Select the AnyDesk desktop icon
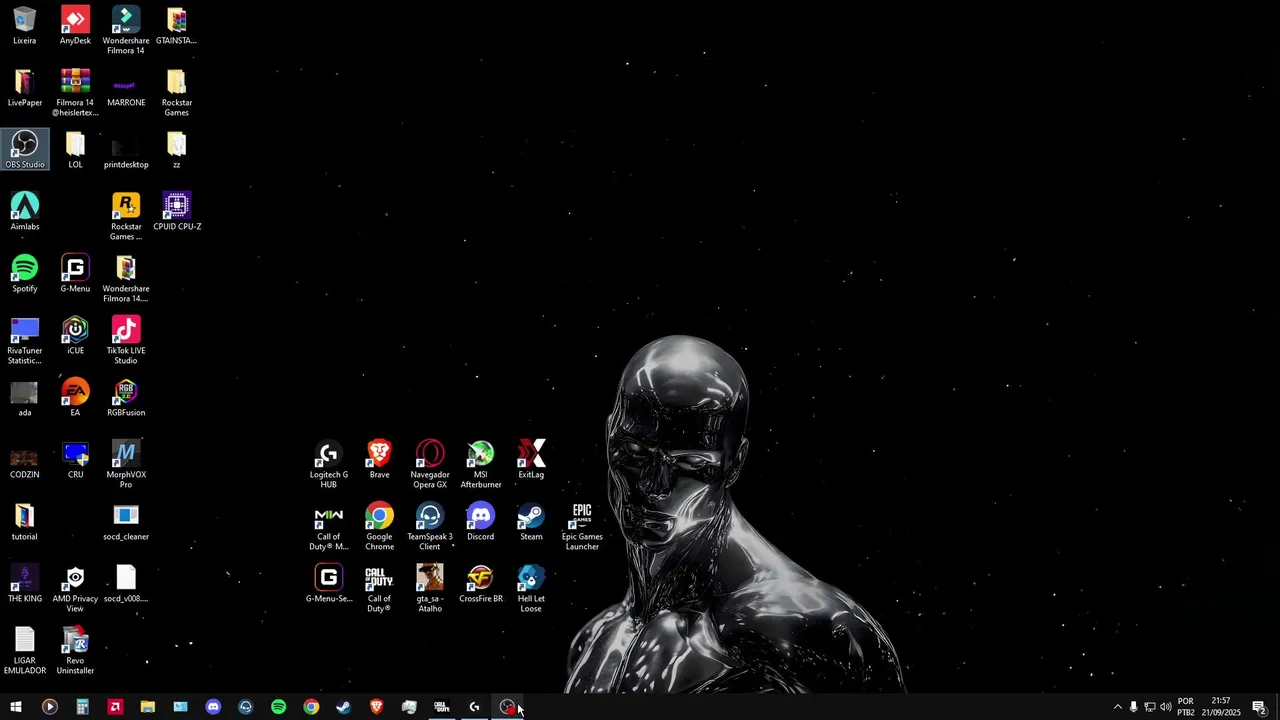The height and width of the screenshot is (720, 1280). (x=75, y=26)
